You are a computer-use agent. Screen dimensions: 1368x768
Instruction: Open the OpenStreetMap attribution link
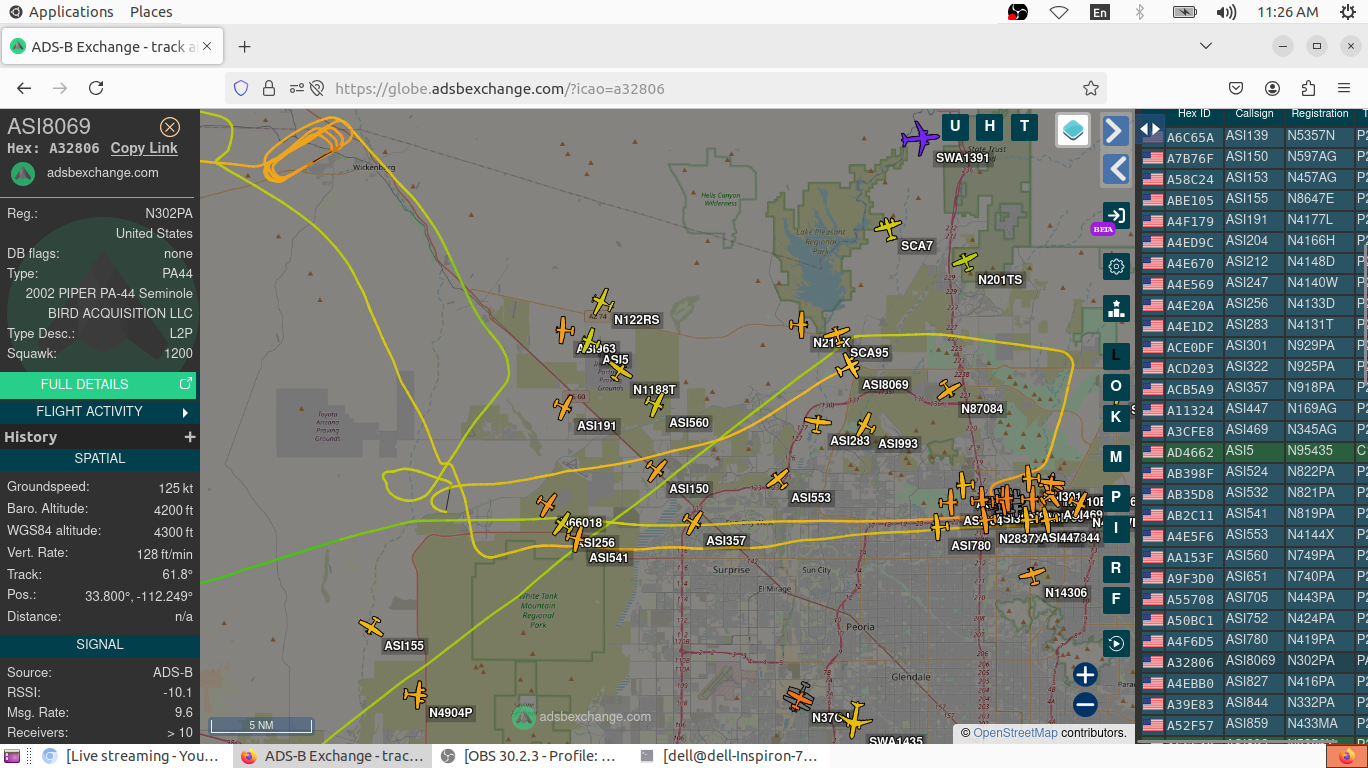pos(1015,733)
